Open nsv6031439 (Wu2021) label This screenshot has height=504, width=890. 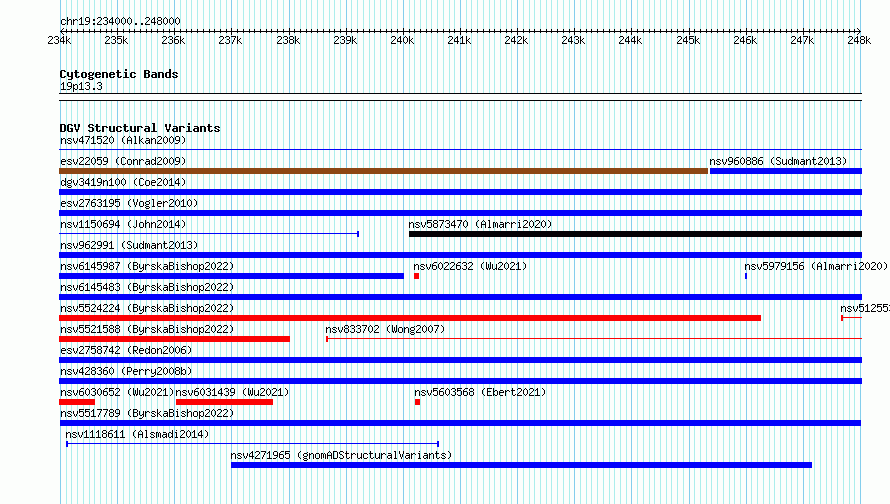tap(232, 392)
